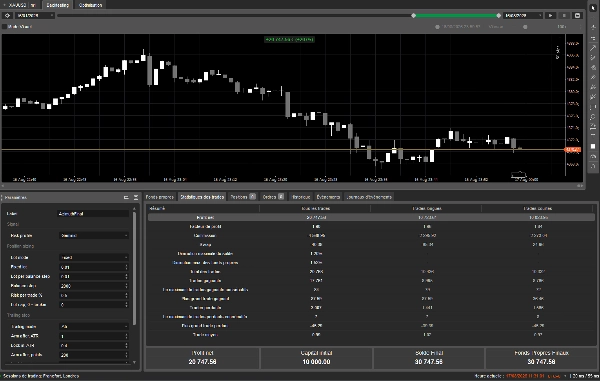This screenshot has width=600, height=381.
Task: Click the left diamond handle of date range slider
Action: pos(413,15)
